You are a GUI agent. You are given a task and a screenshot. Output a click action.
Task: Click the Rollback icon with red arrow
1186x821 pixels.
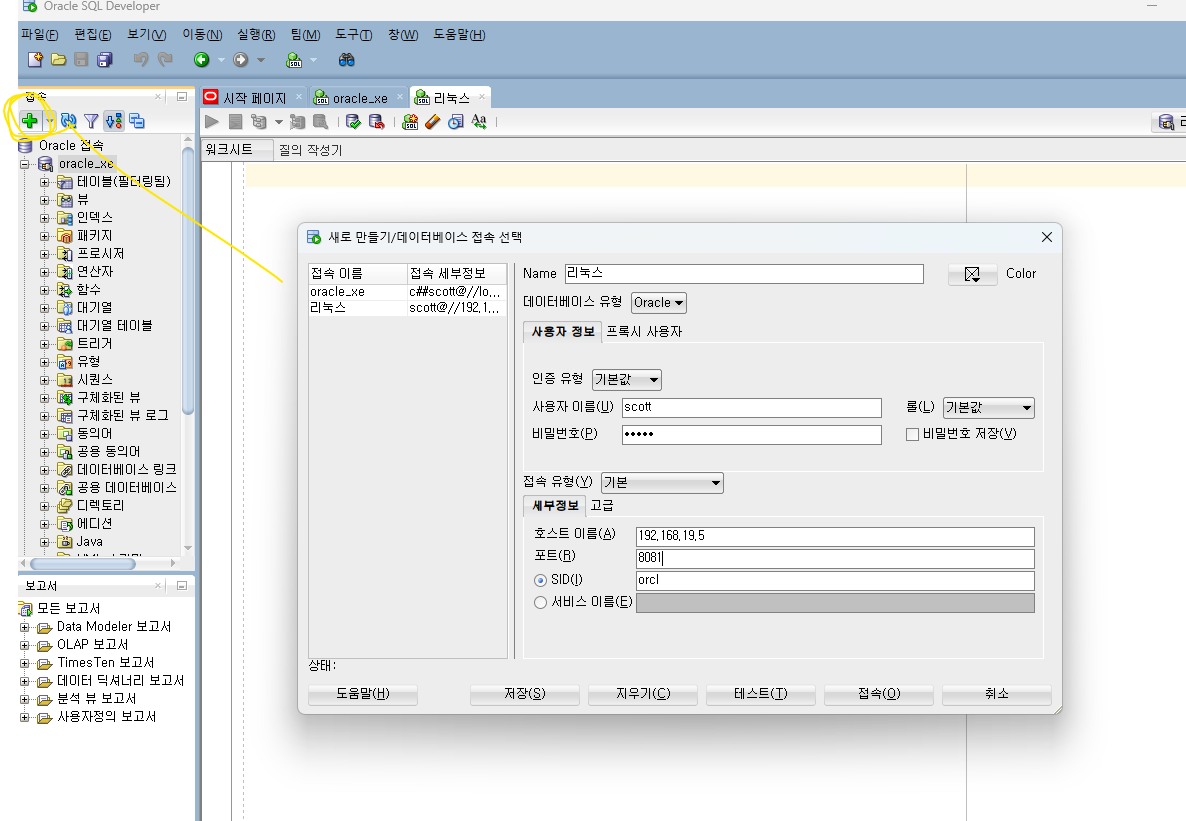point(376,122)
